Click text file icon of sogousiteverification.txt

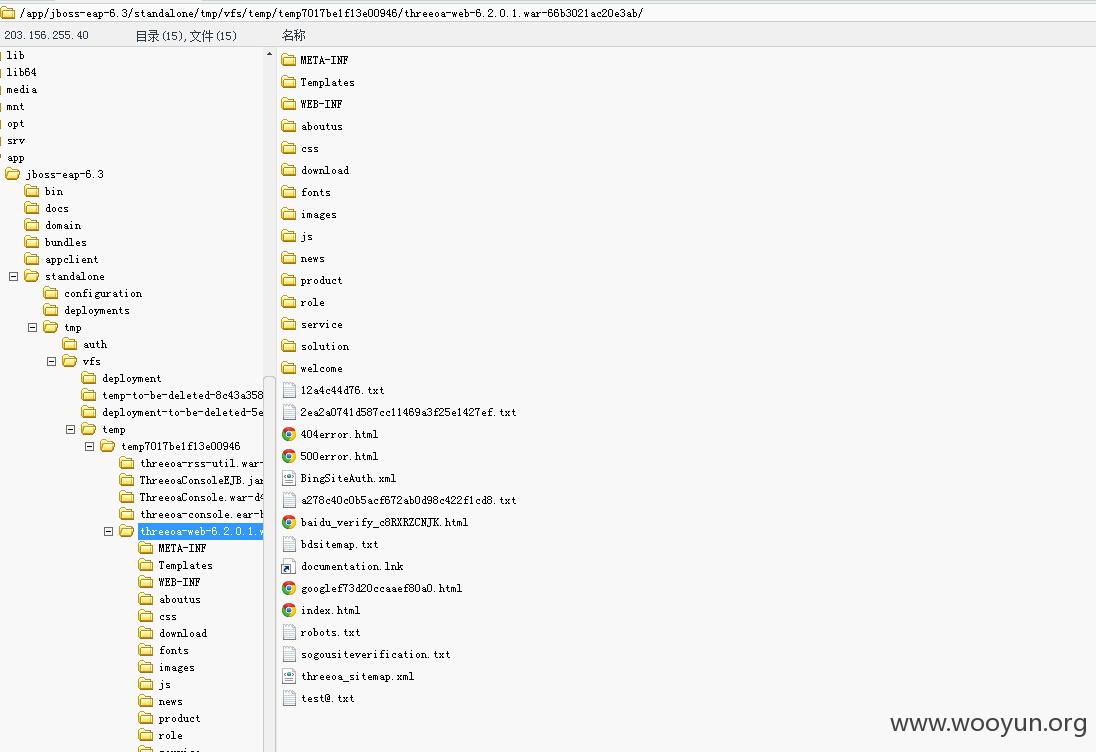[x=289, y=654]
